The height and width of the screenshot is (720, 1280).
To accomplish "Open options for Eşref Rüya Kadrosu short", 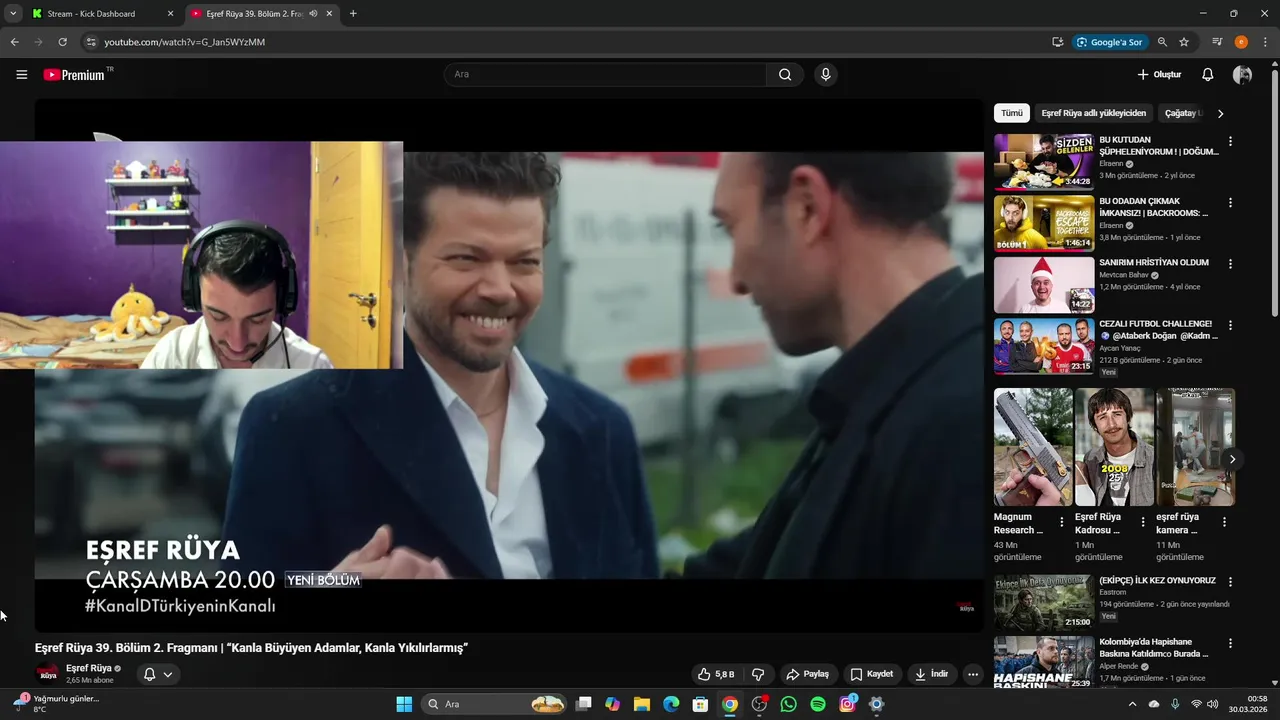I will click(1143, 522).
